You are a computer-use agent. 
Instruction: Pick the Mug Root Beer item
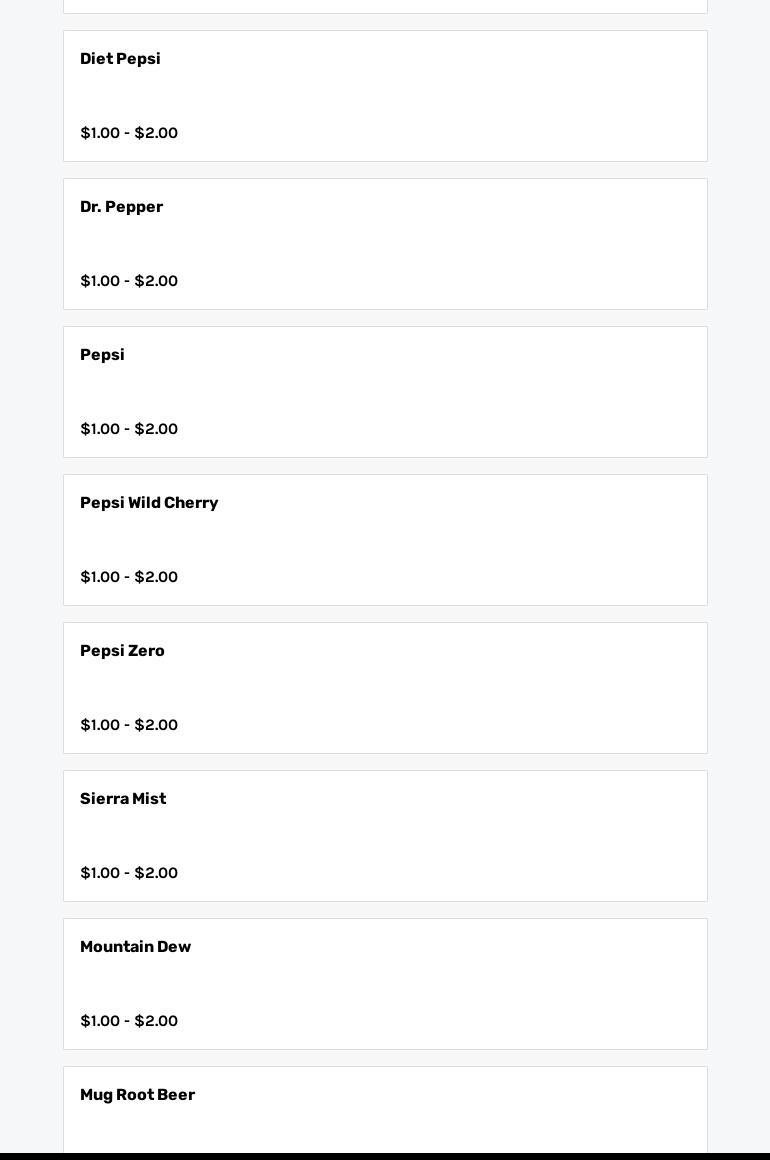(137, 1095)
